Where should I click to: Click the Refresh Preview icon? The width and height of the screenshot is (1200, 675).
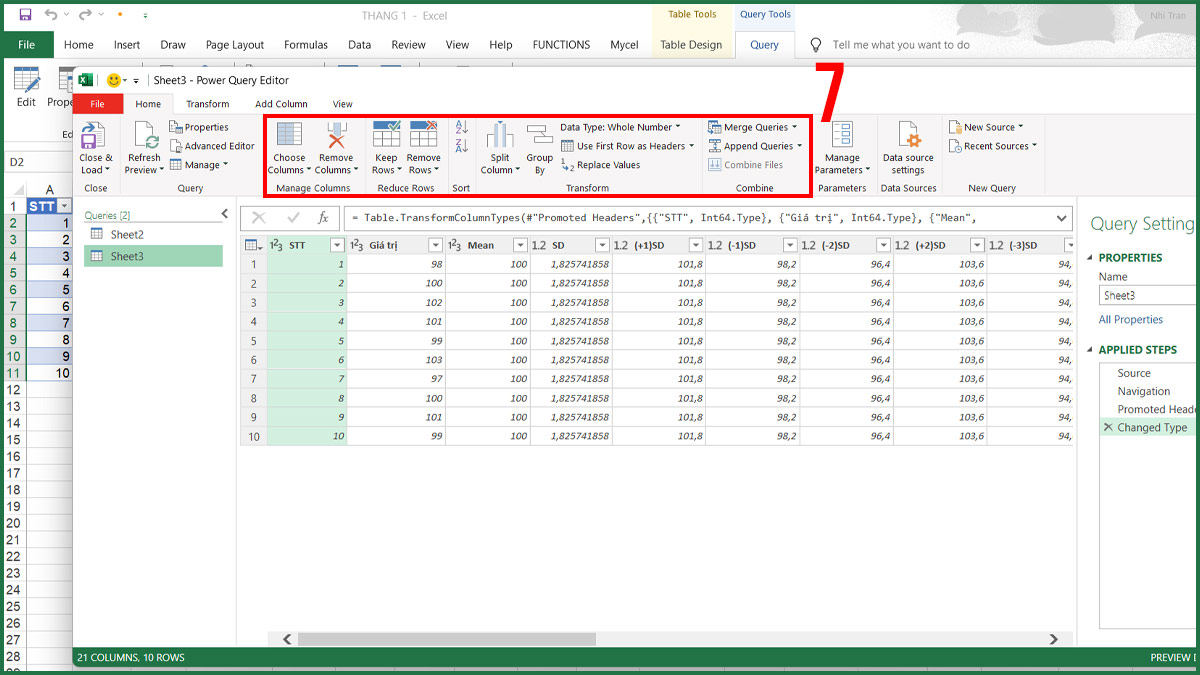[145, 137]
